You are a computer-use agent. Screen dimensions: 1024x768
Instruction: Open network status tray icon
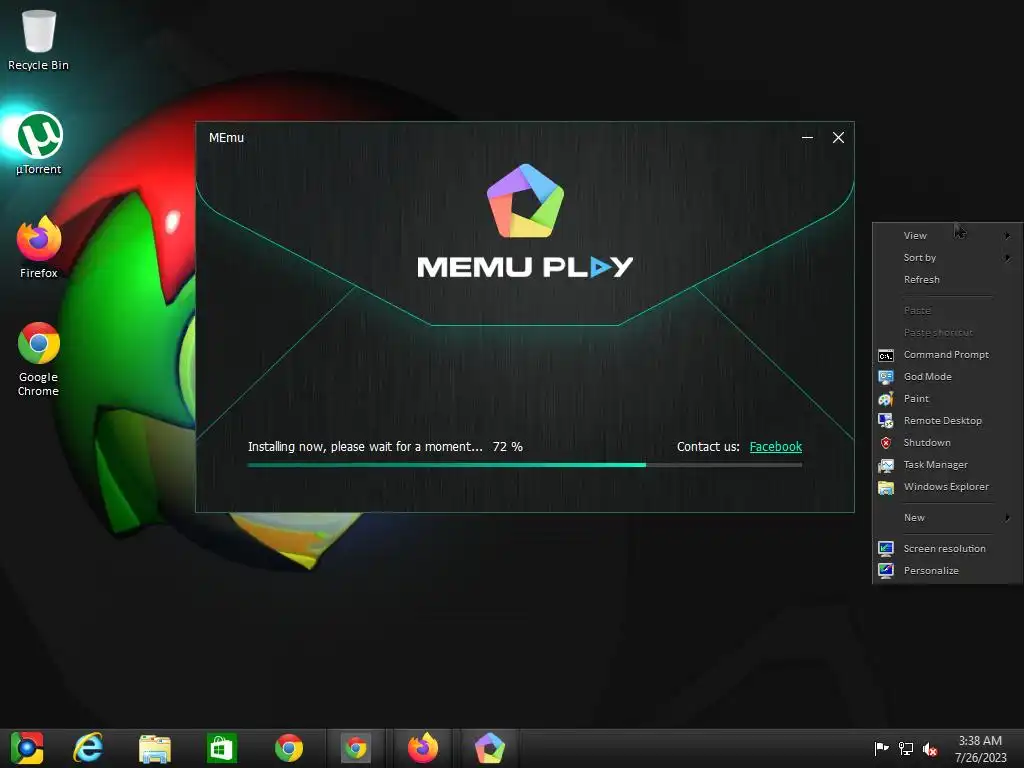click(x=906, y=748)
